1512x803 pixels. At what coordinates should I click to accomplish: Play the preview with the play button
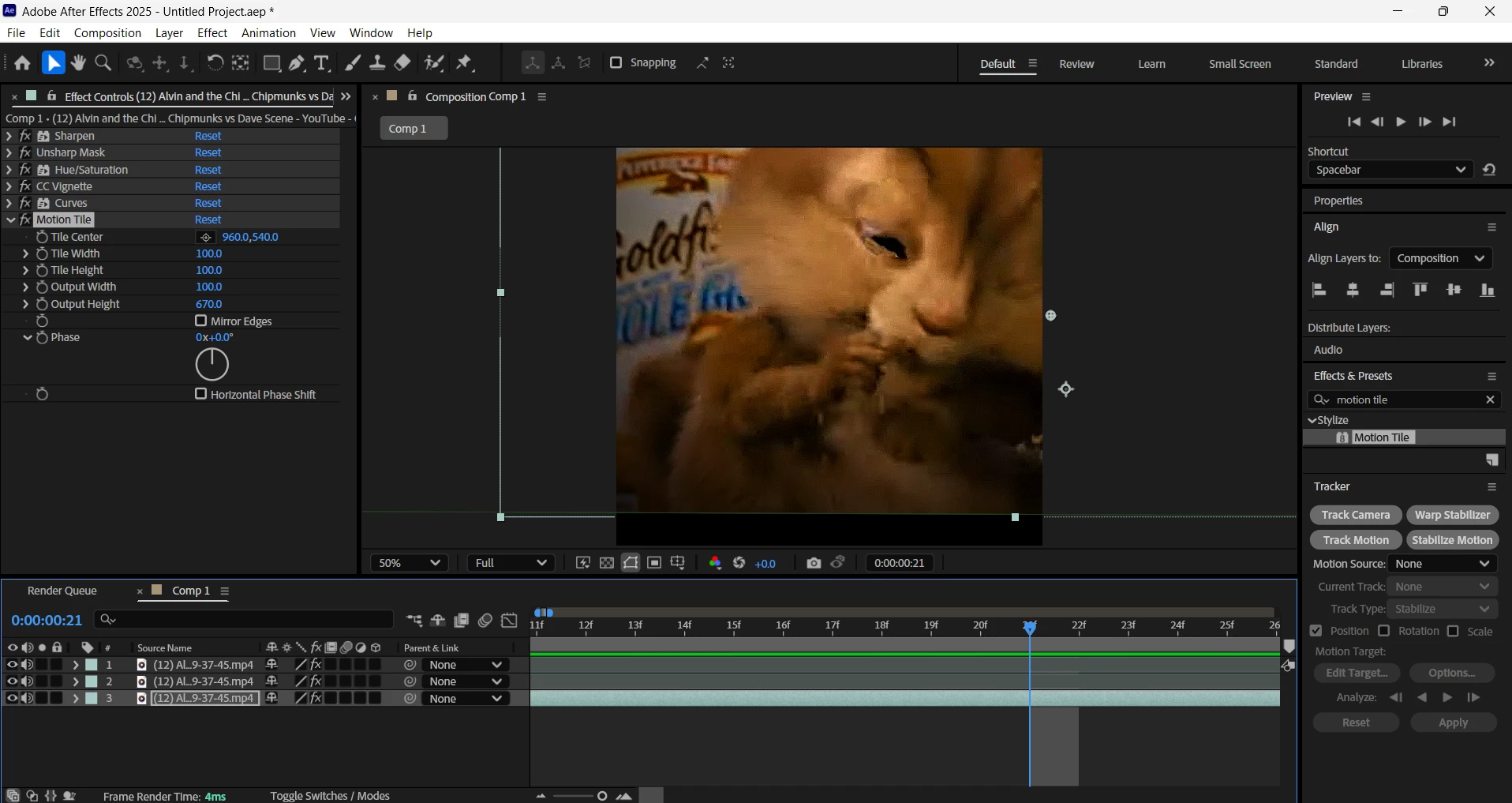(x=1401, y=122)
